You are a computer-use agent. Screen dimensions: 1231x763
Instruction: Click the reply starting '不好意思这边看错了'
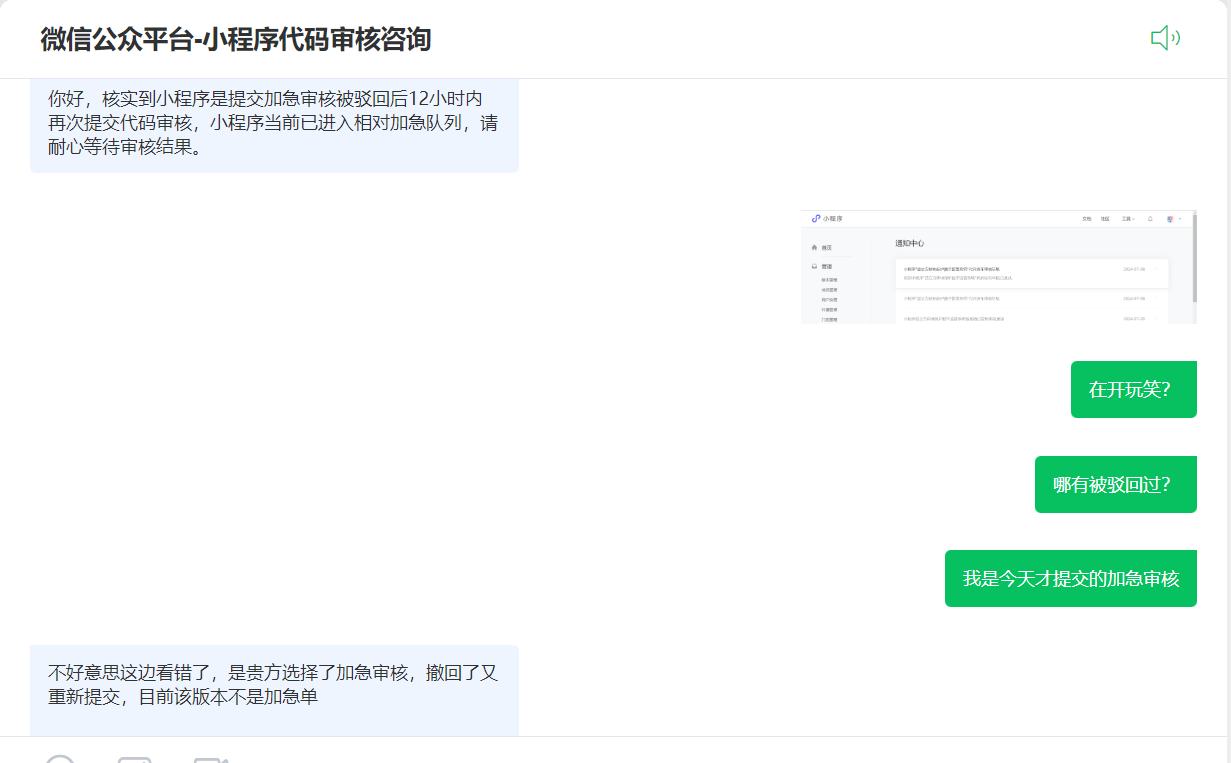[274, 690]
